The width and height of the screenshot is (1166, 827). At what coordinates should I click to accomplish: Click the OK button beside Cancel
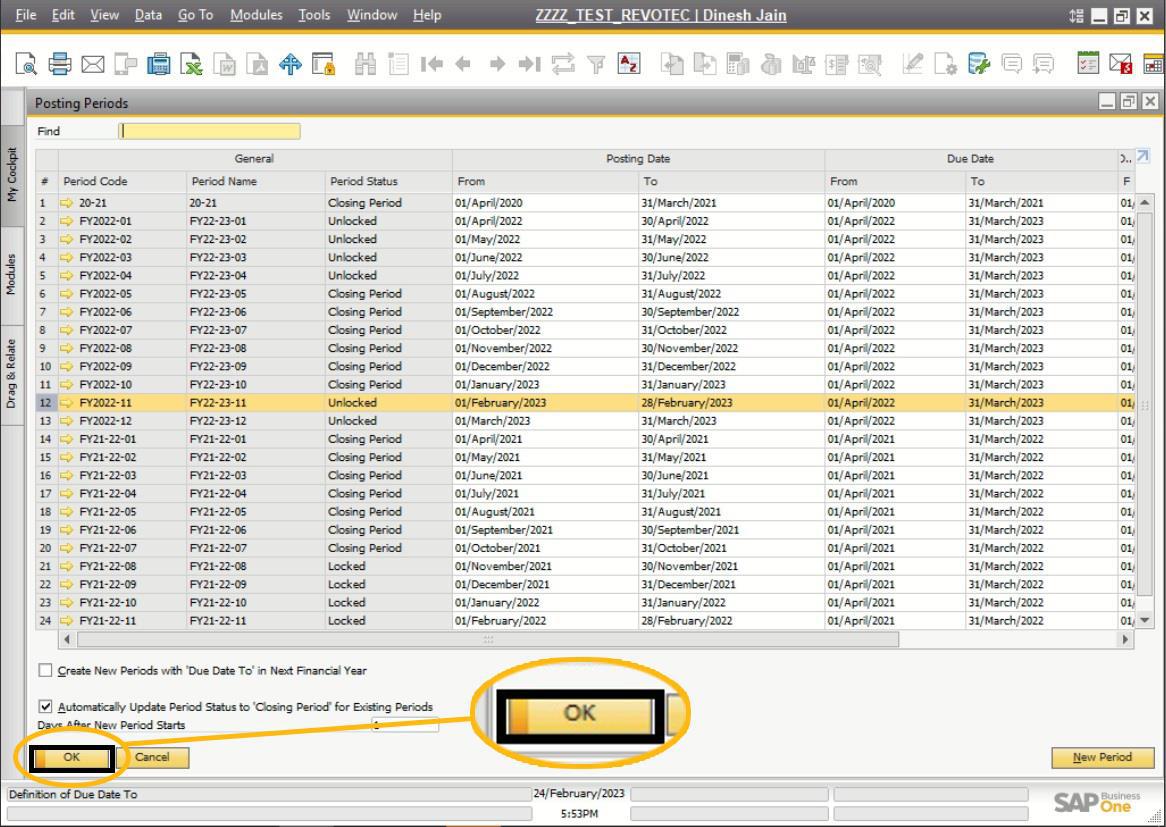[x=71, y=757]
